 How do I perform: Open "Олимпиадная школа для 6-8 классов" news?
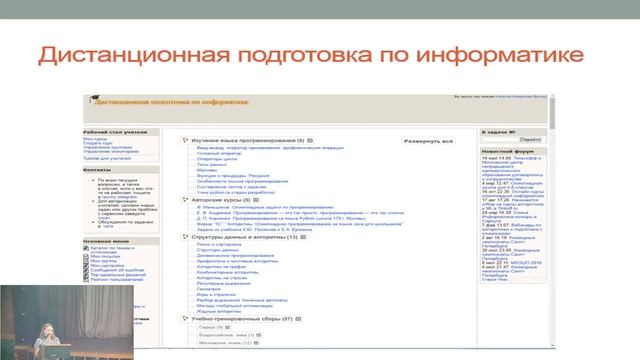(x=512, y=185)
